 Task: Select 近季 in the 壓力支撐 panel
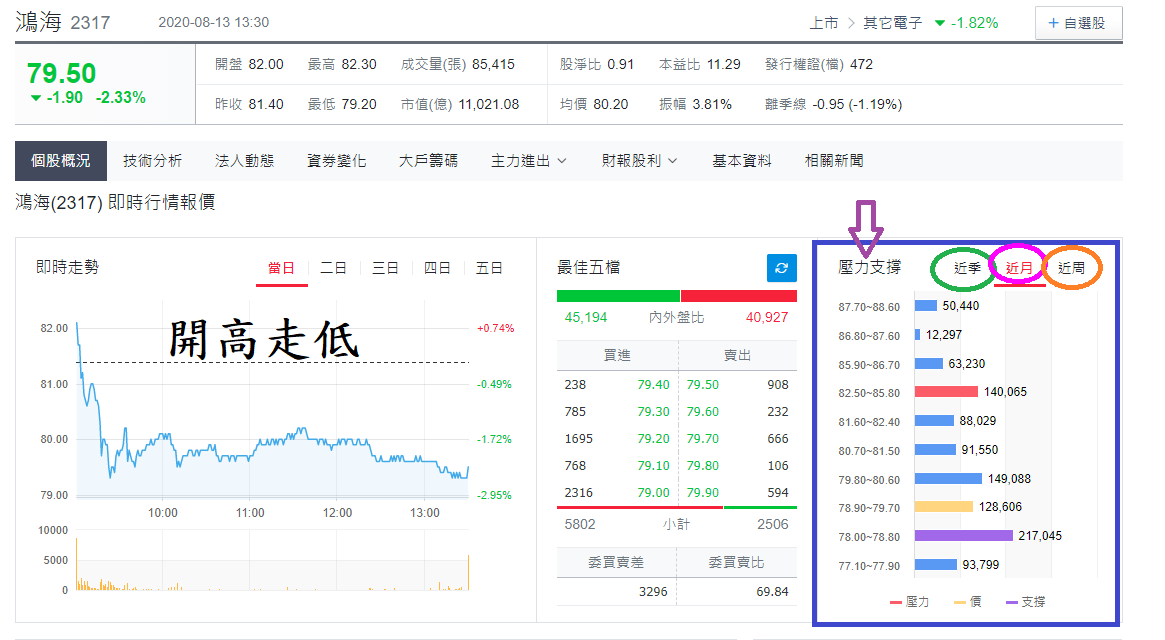(x=967, y=268)
